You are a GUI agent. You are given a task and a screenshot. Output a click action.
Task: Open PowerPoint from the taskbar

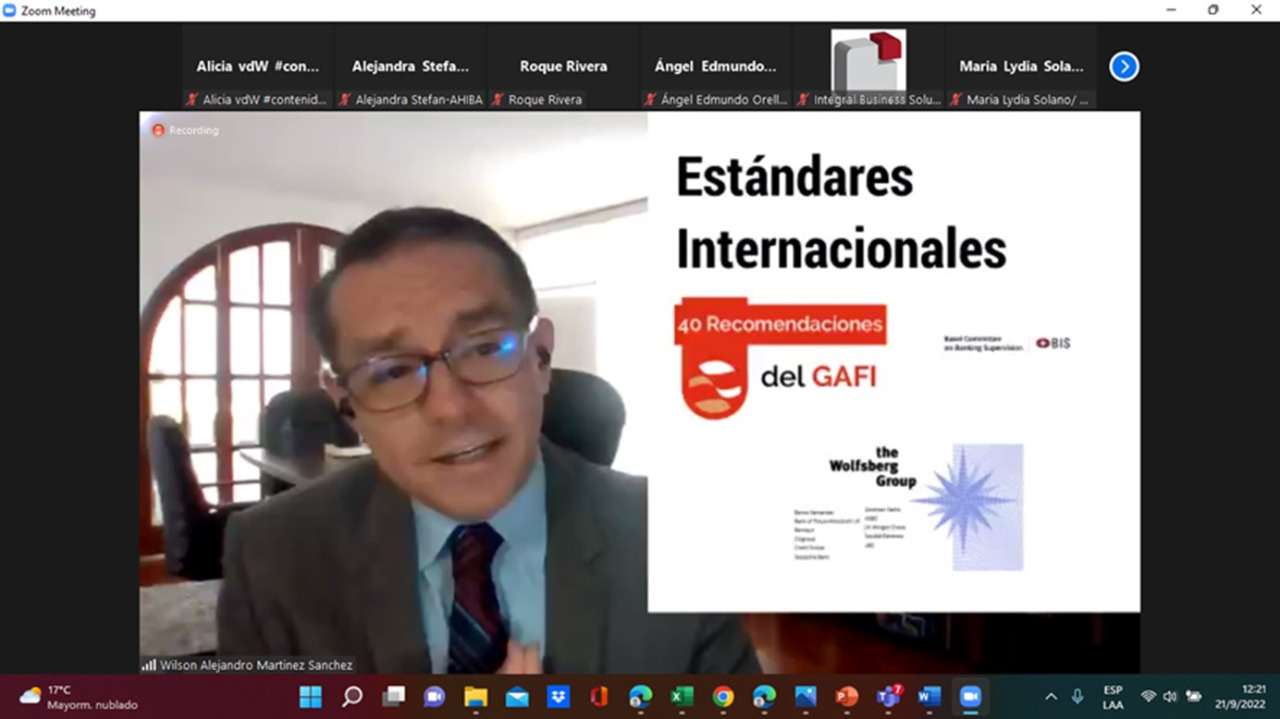(847, 697)
